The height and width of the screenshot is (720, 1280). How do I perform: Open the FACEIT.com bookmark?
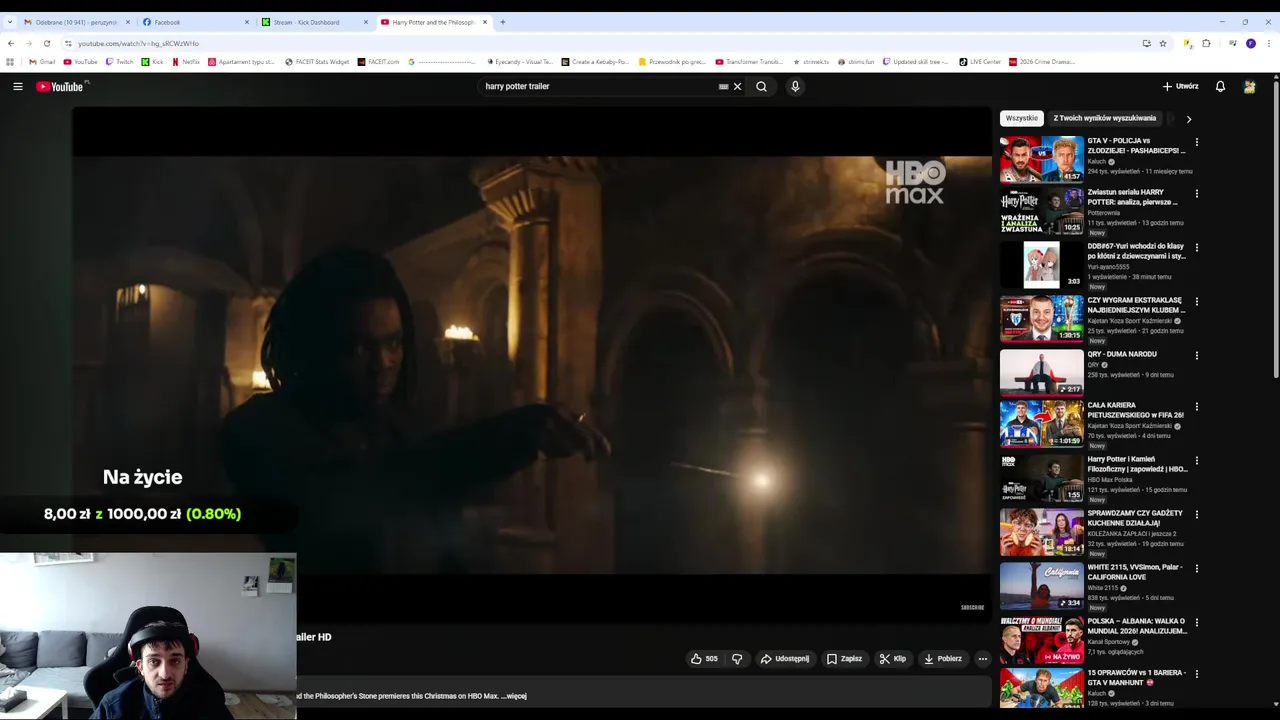(x=379, y=62)
